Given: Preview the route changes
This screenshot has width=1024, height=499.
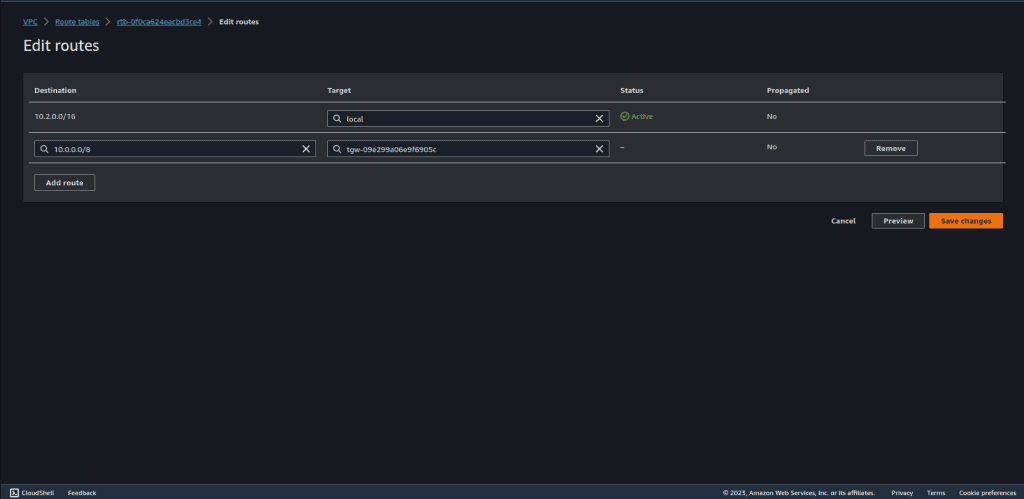Looking at the screenshot, I should pyautogui.click(x=897, y=220).
